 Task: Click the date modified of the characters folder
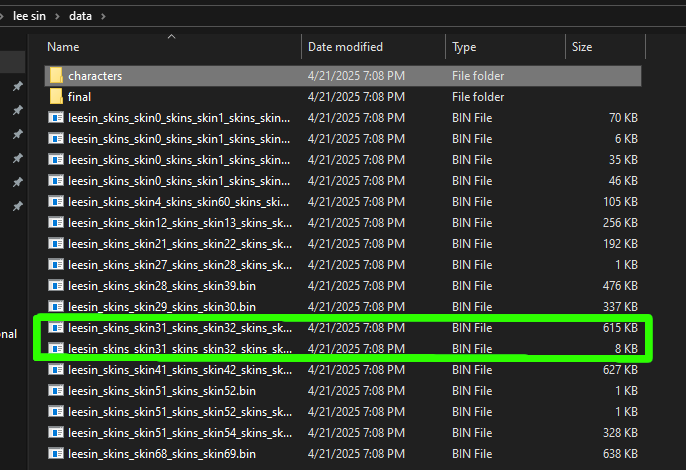pos(356,76)
